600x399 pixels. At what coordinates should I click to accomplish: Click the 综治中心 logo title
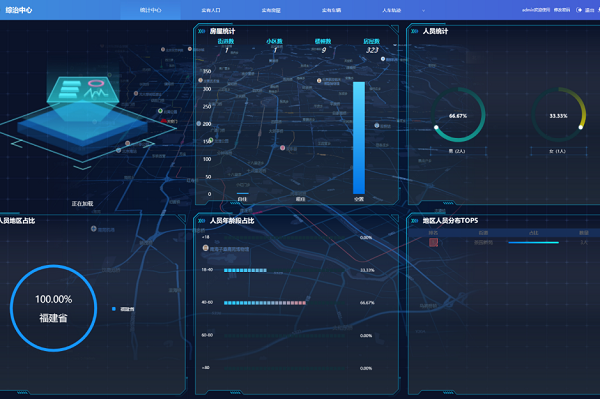tap(19, 10)
